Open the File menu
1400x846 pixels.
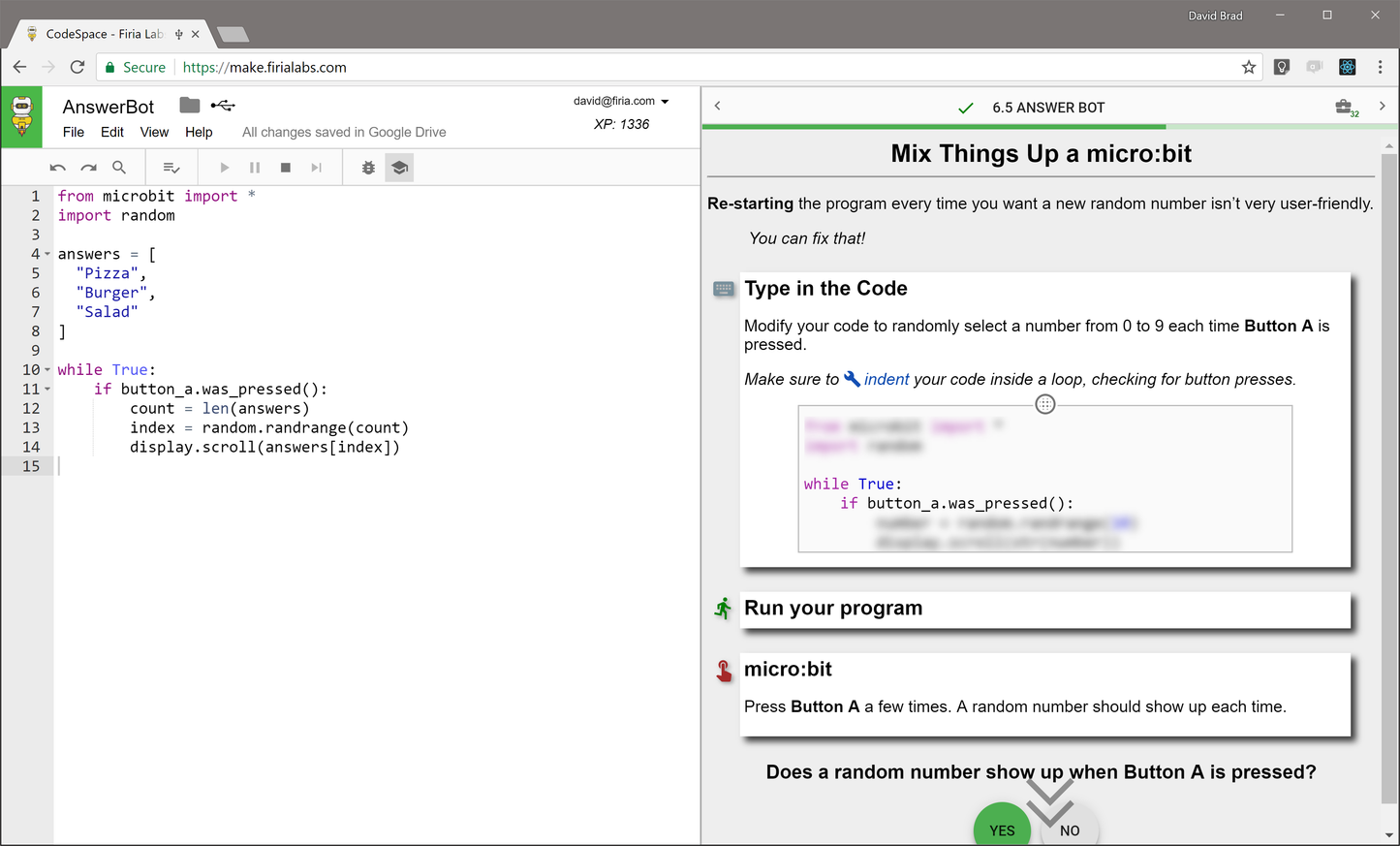click(73, 132)
